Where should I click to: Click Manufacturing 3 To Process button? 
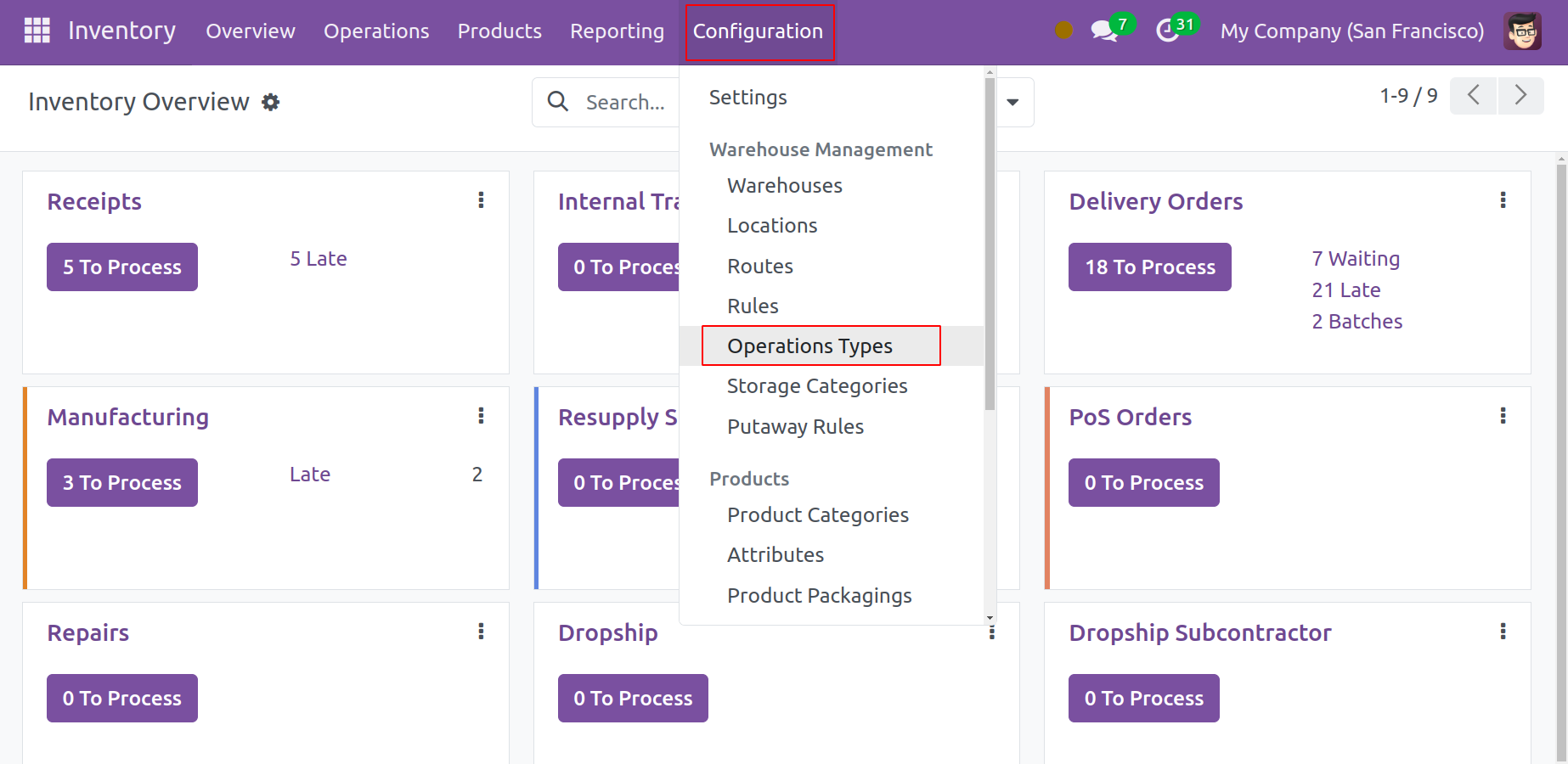click(122, 483)
